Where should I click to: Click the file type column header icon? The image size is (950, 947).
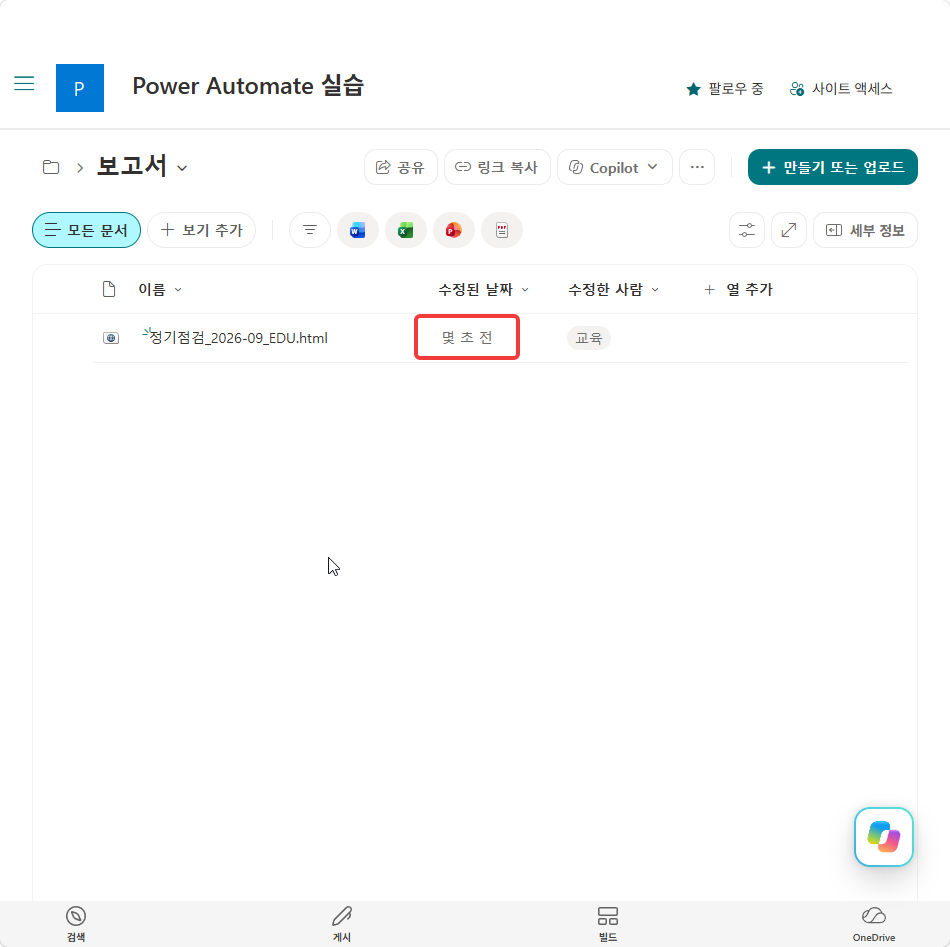(x=109, y=289)
